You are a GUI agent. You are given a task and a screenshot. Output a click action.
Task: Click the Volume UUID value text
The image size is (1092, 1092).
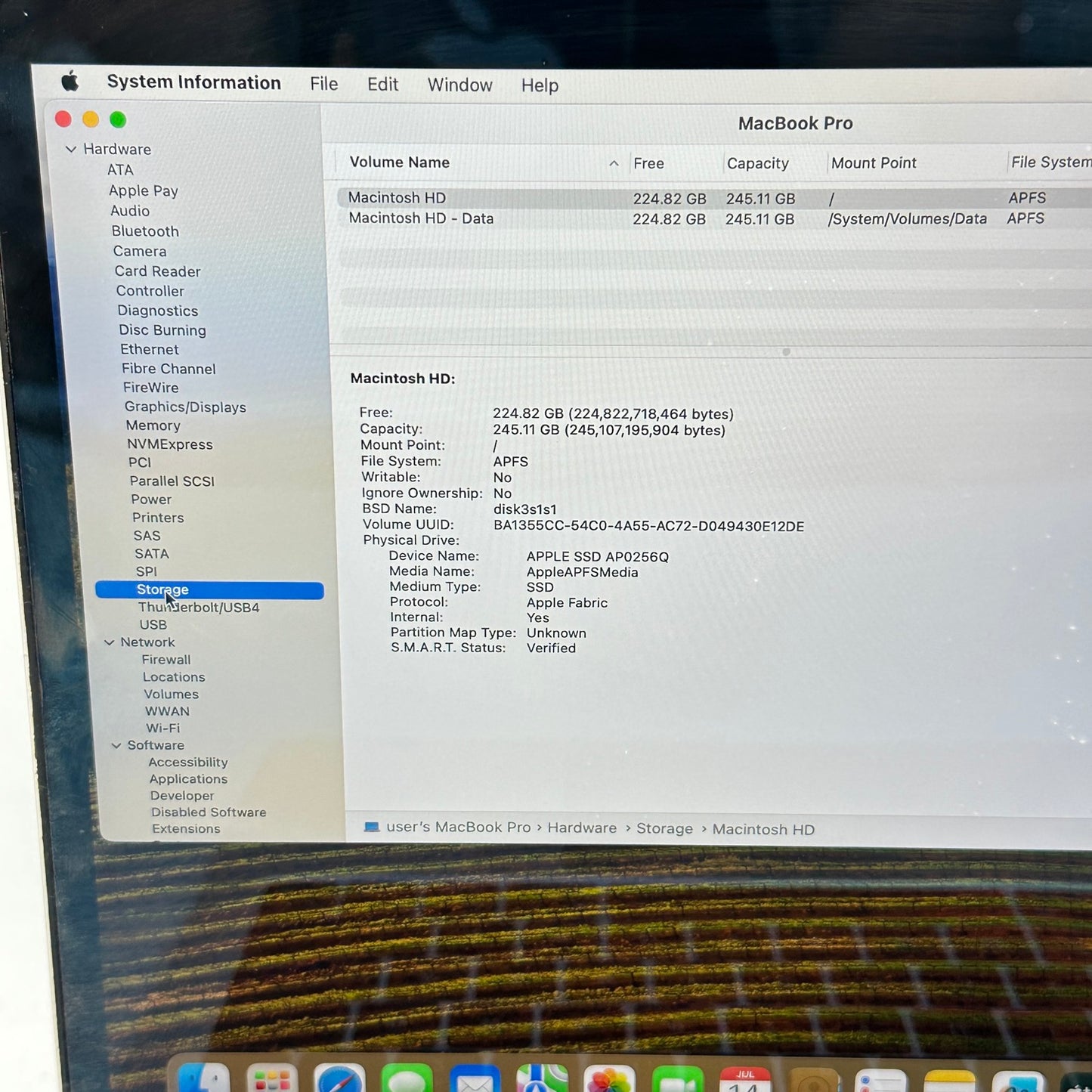(648, 526)
